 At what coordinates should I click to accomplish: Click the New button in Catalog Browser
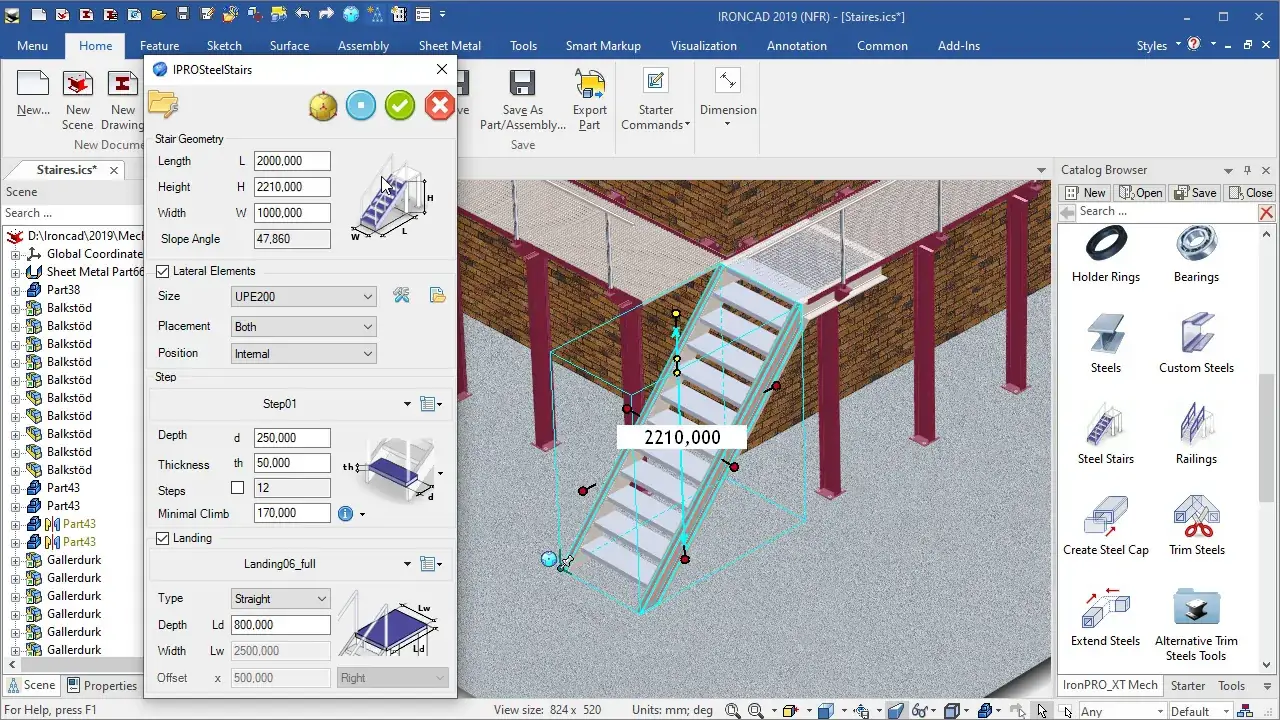point(1086,193)
